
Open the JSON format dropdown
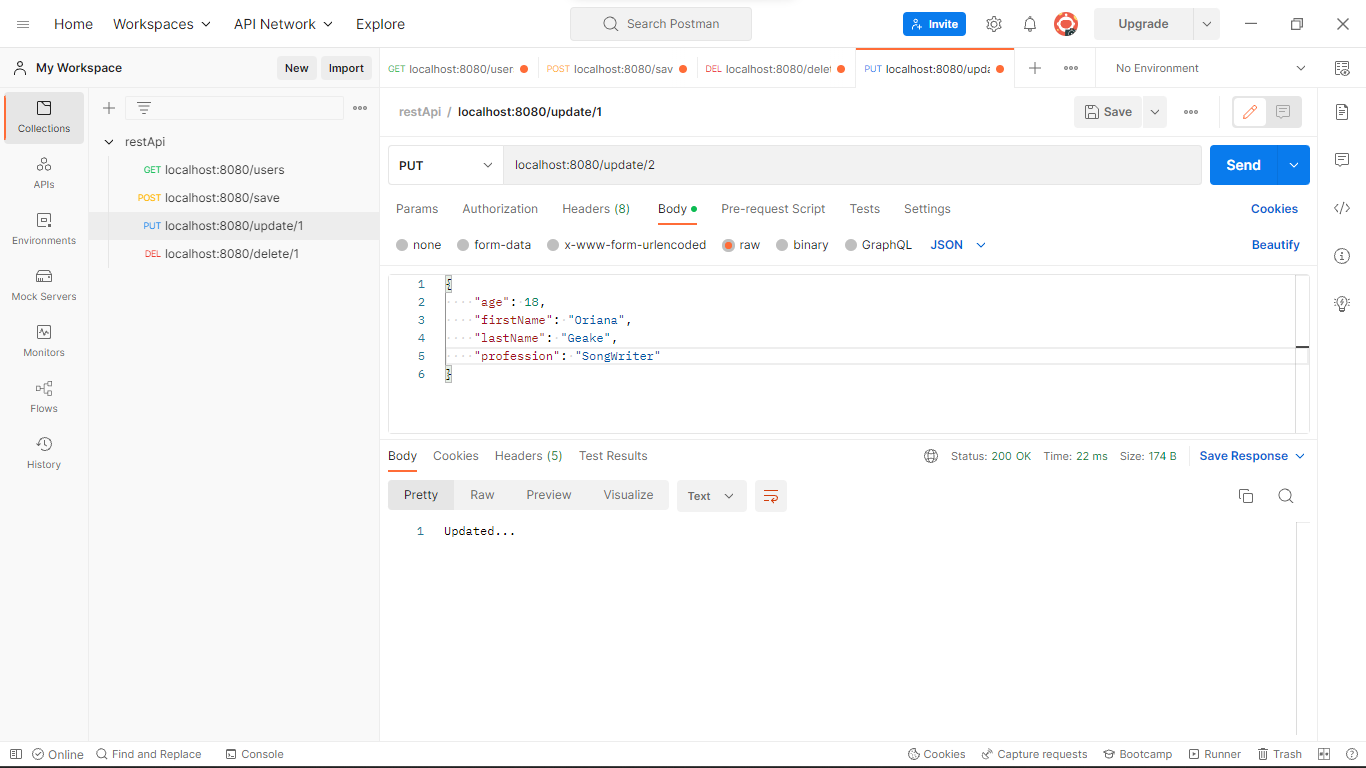point(958,245)
